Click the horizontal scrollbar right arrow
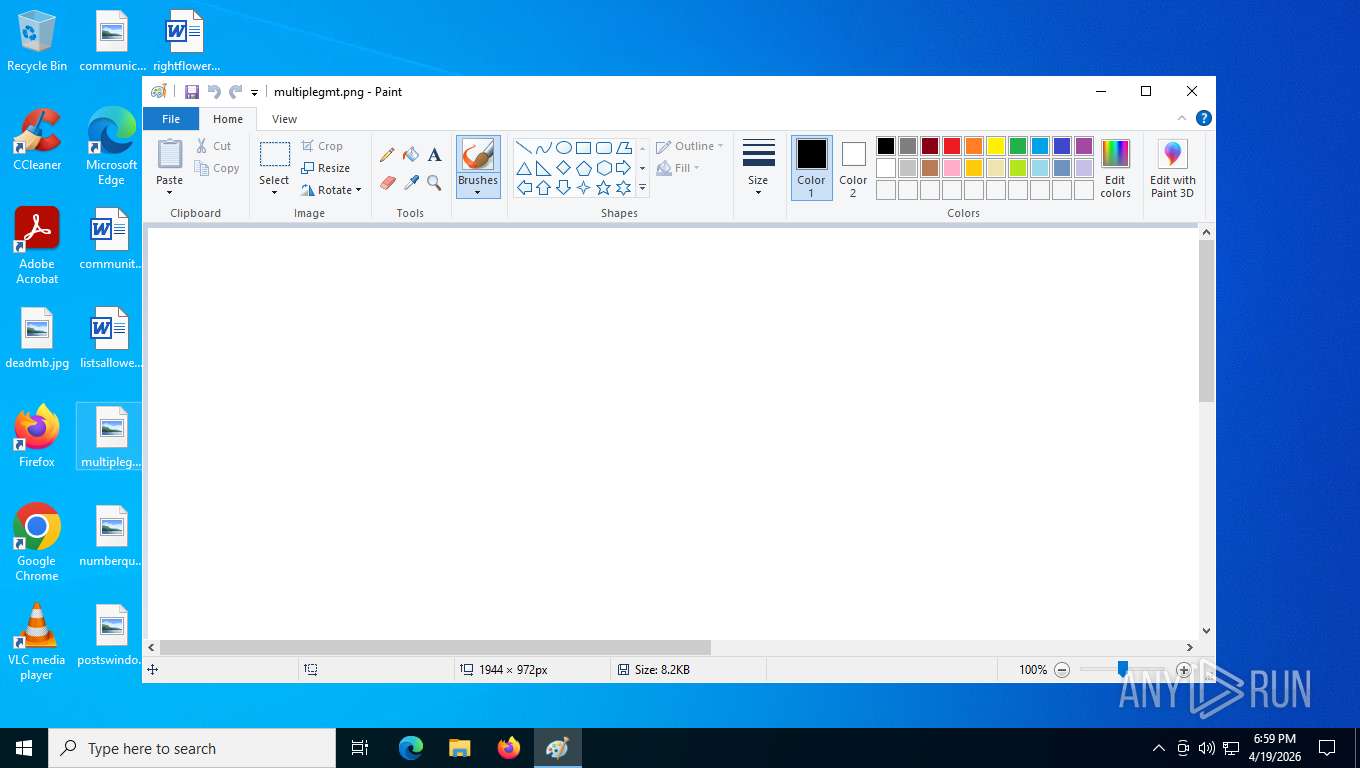1360x768 pixels. pyautogui.click(x=1190, y=647)
